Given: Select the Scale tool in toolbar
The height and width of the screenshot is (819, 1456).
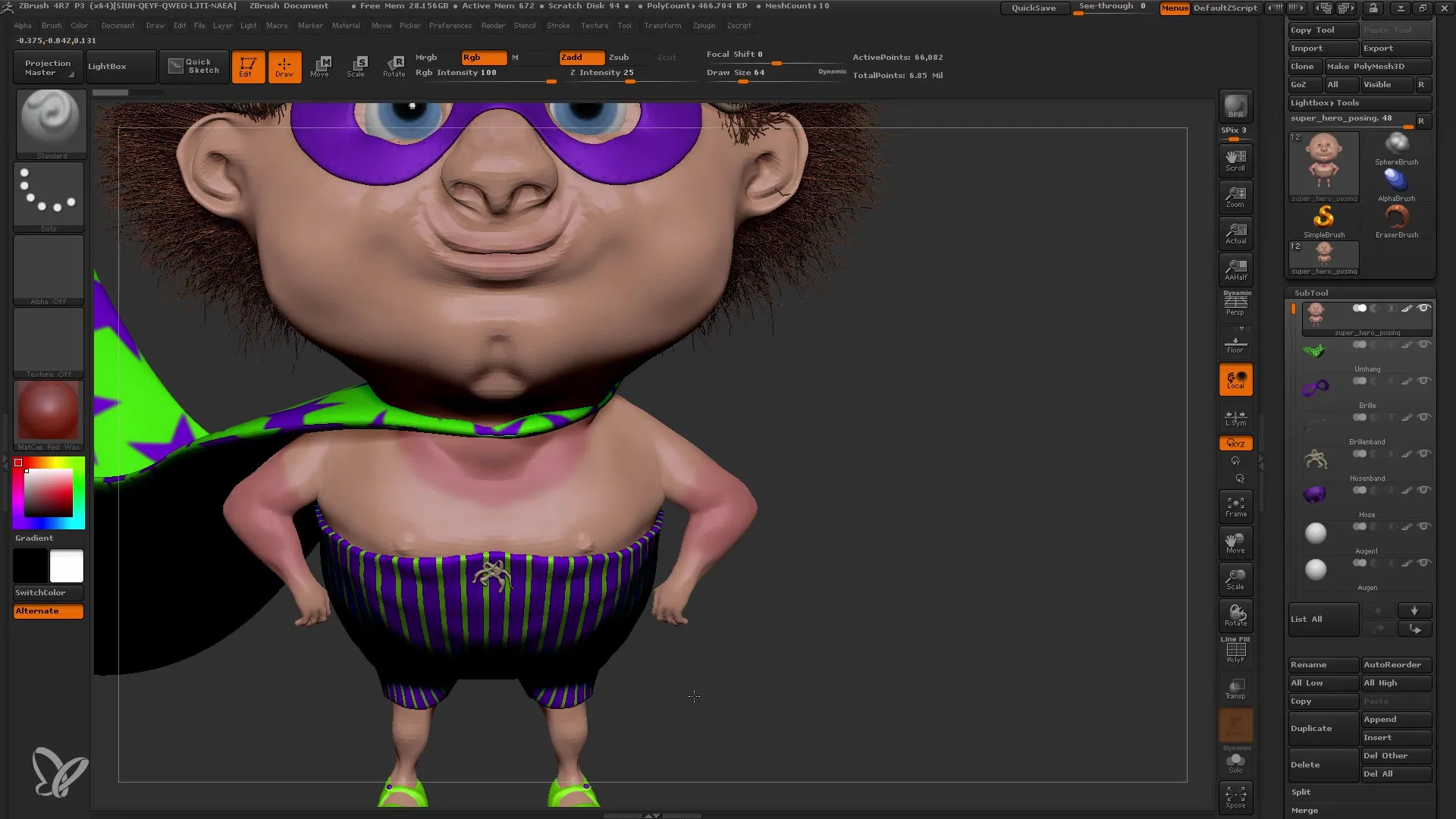Looking at the screenshot, I should [357, 65].
